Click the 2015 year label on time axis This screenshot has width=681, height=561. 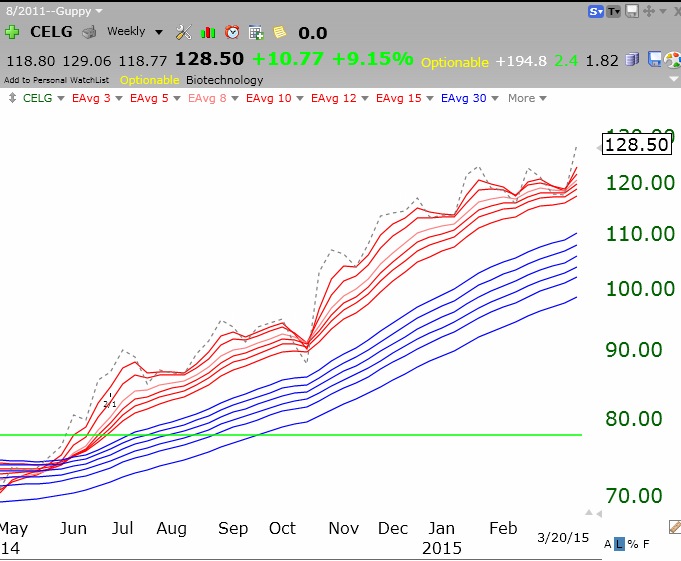click(x=442, y=548)
